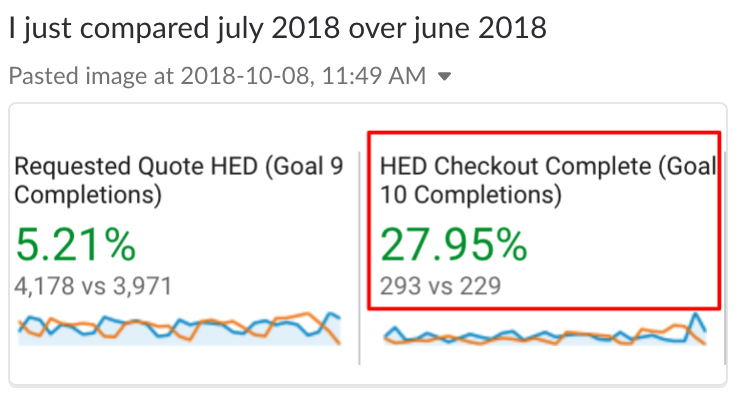Screen dimensions: 754x400
Task: Select the HED Checkout Complete metric title
Action: 547,180
